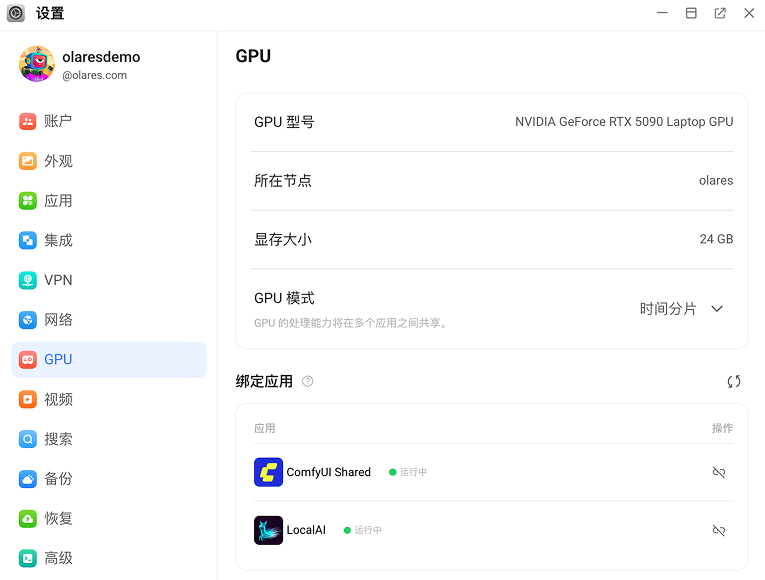Go to the 高级 settings page
The width and height of the screenshot is (765, 580).
(x=108, y=559)
